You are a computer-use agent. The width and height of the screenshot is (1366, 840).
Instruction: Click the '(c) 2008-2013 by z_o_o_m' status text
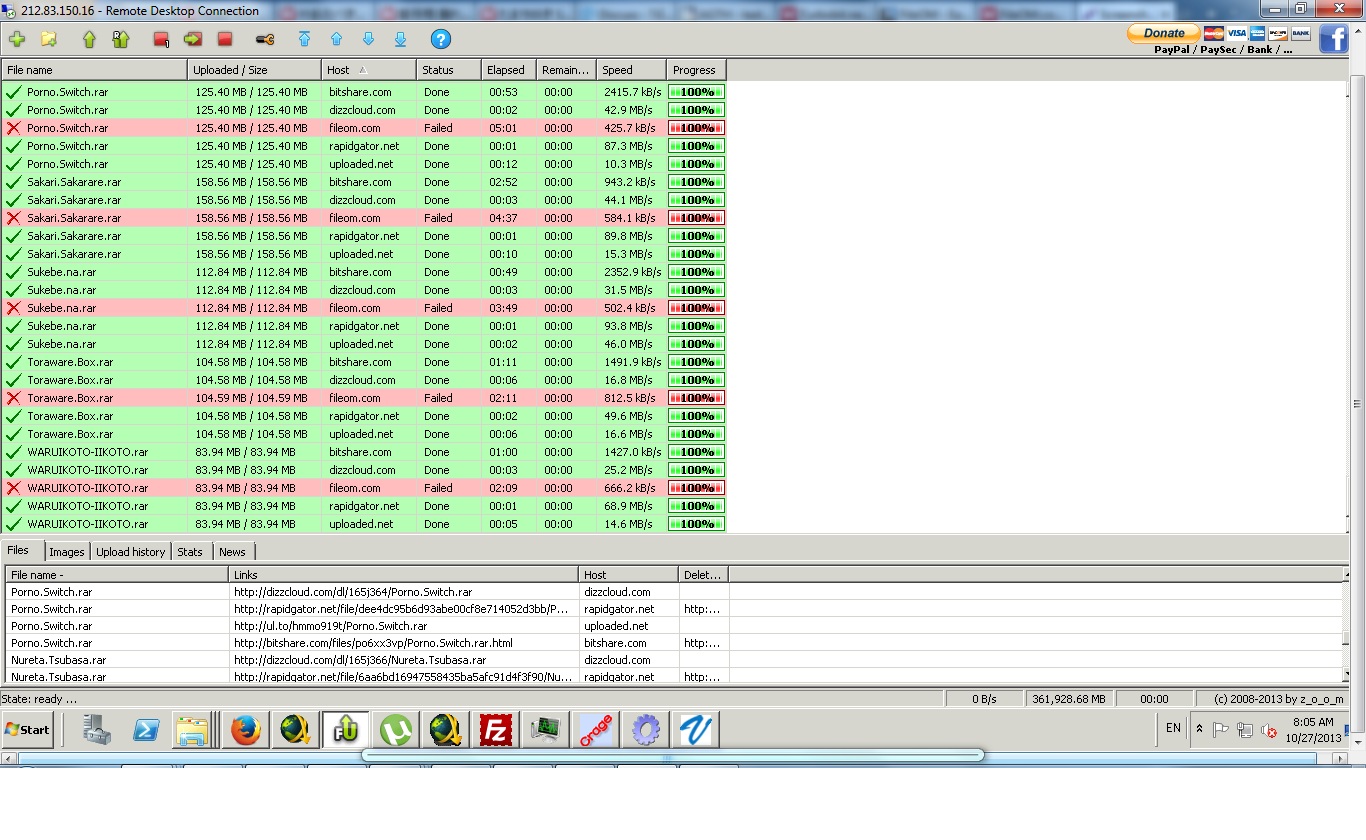click(x=1279, y=699)
